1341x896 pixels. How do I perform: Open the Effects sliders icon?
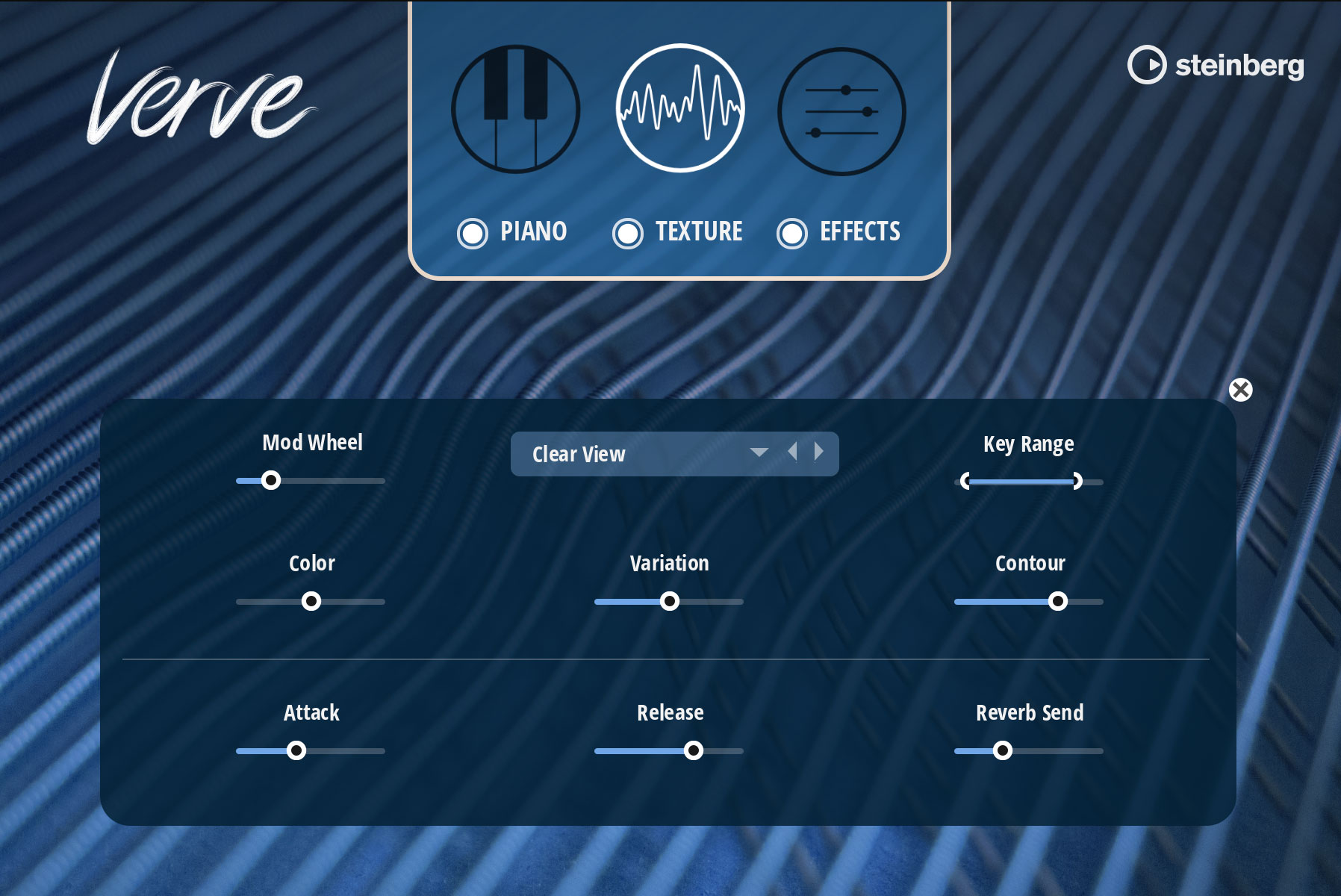pos(841,111)
